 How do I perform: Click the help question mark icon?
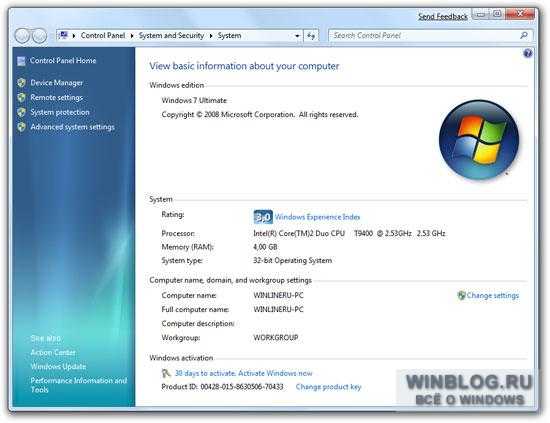coord(527,53)
